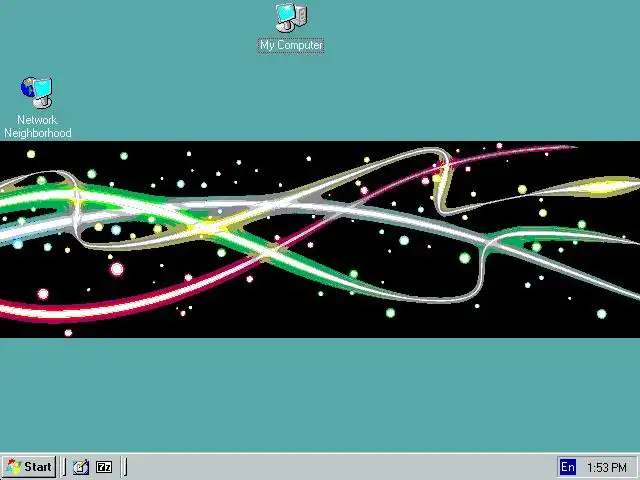Click the 1:53 PM taskbar clock
640x480 pixels.
tap(607, 467)
